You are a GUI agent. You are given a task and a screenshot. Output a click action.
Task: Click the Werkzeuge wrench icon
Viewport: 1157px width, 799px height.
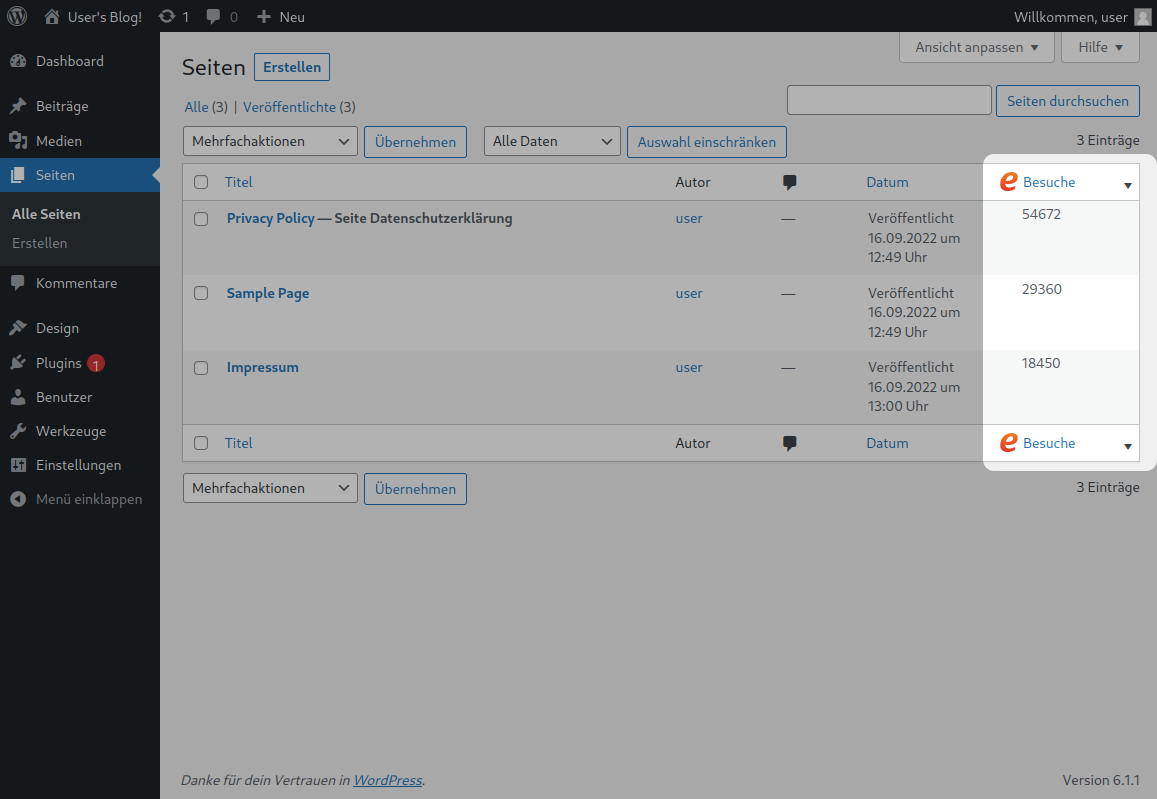pos(18,431)
